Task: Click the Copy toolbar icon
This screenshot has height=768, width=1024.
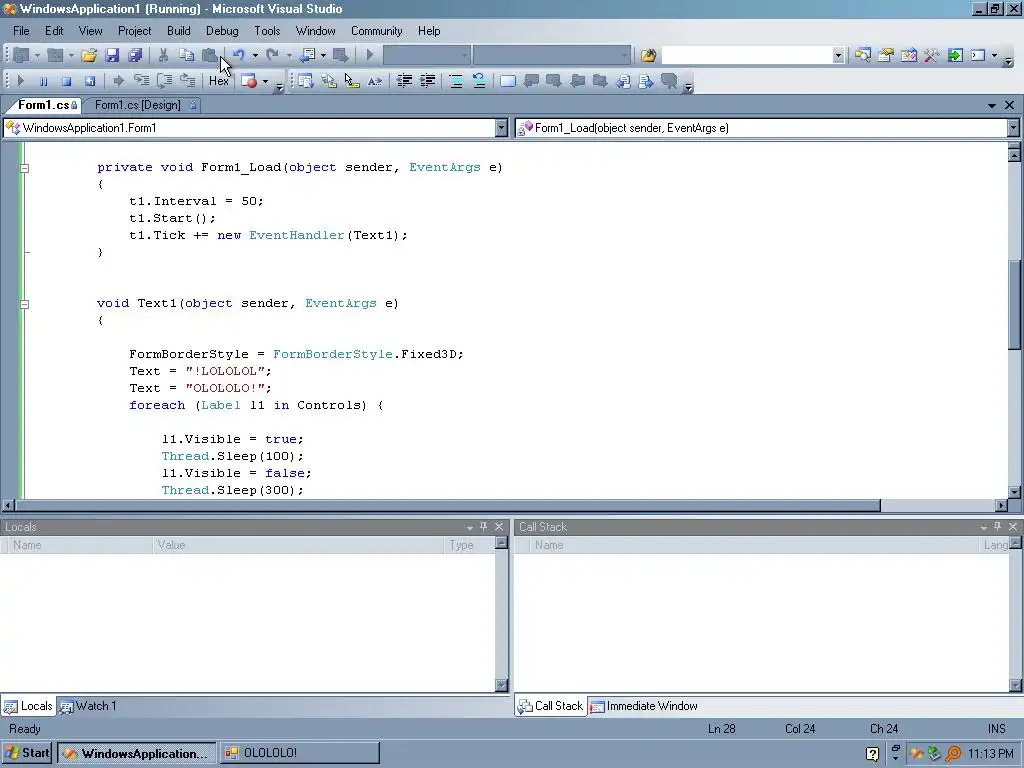Action: 187,56
